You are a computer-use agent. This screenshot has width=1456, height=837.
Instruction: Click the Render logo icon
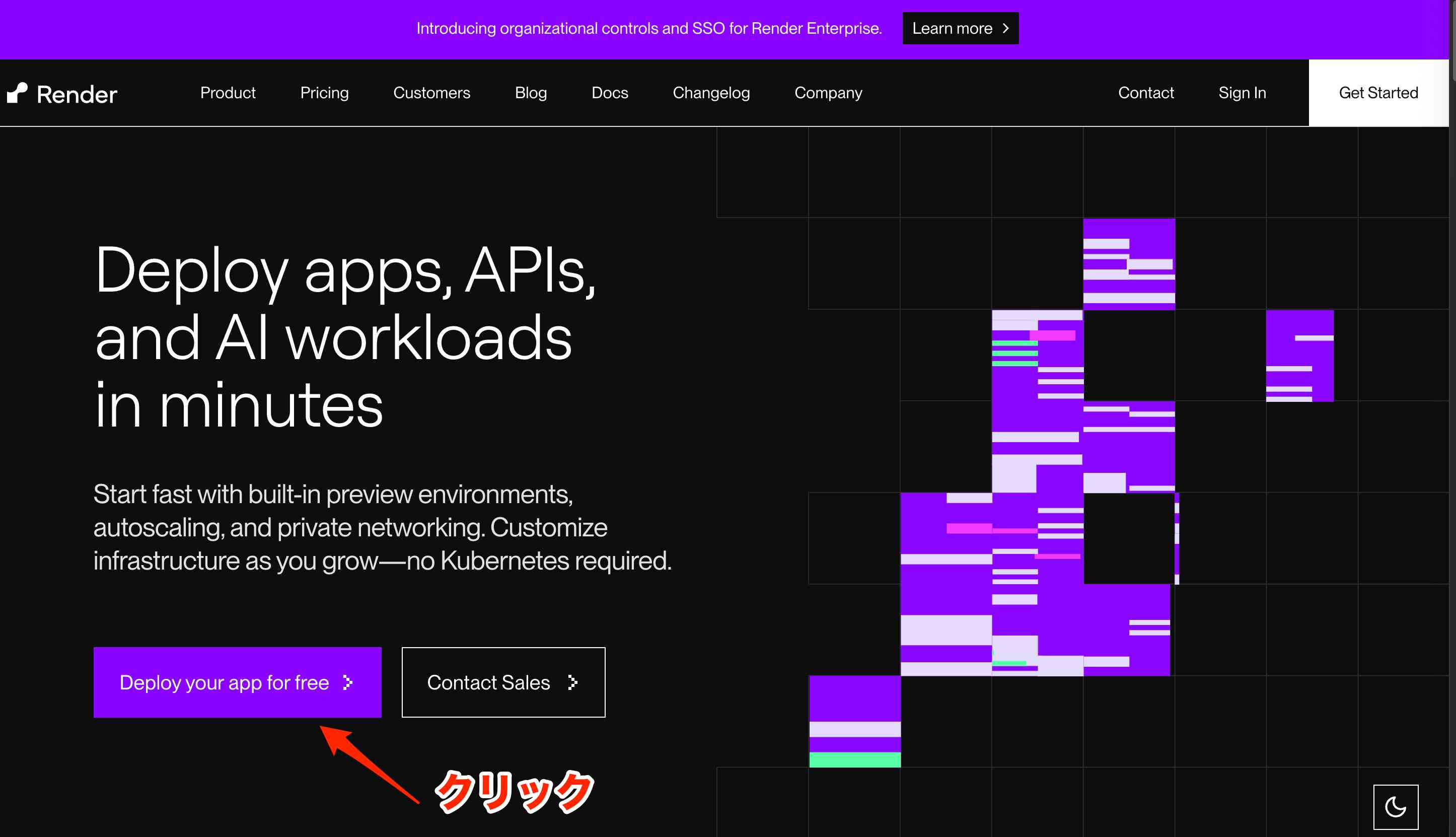pyautogui.click(x=17, y=93)
